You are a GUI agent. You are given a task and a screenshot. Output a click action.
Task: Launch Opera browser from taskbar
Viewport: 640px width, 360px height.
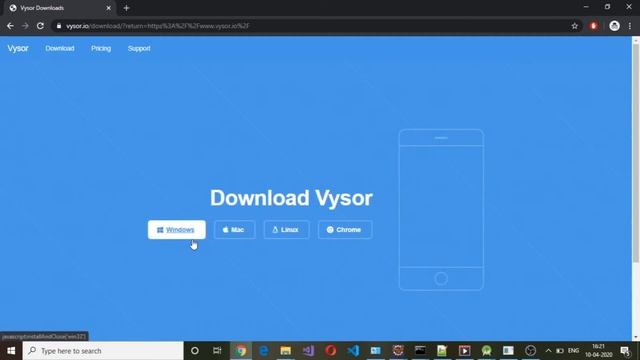pyautogui.click(x=331, y=351)
